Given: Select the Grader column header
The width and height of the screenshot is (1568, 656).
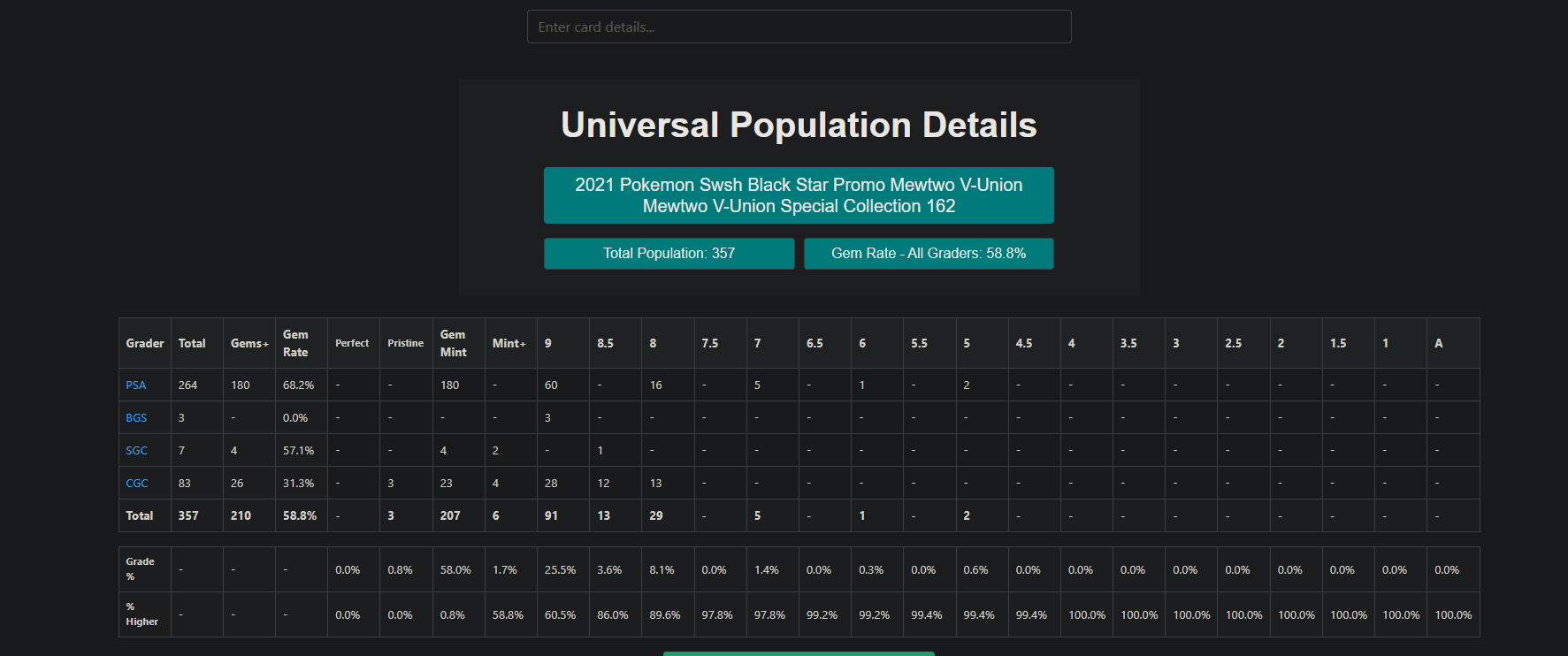Looking at the screenshot, I should [145, 343].
